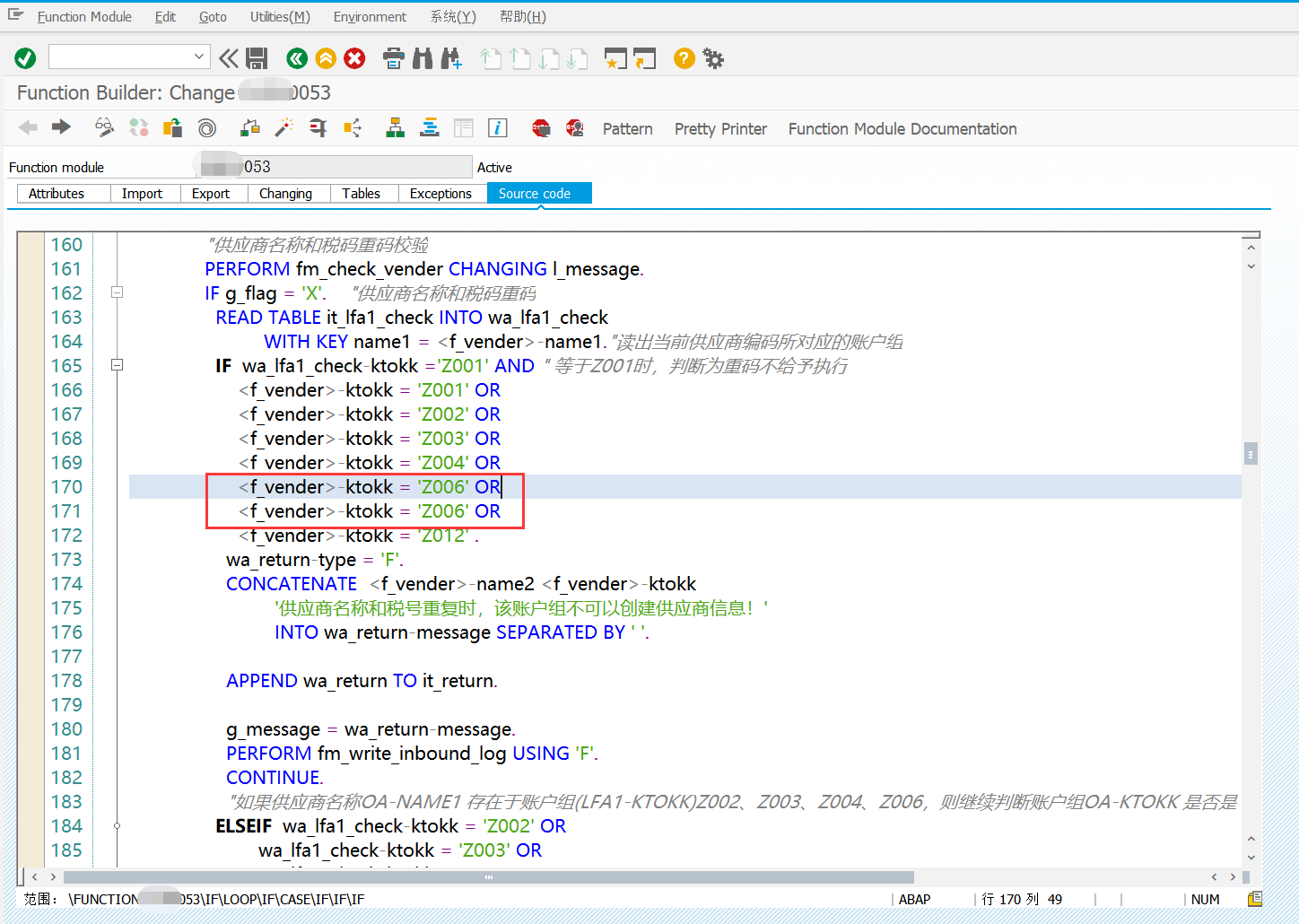Click 'PERFORM fm_check_vender' on line 161
Image resolution: width=1299 pixels, height=924 pixels.
point(324,269)
